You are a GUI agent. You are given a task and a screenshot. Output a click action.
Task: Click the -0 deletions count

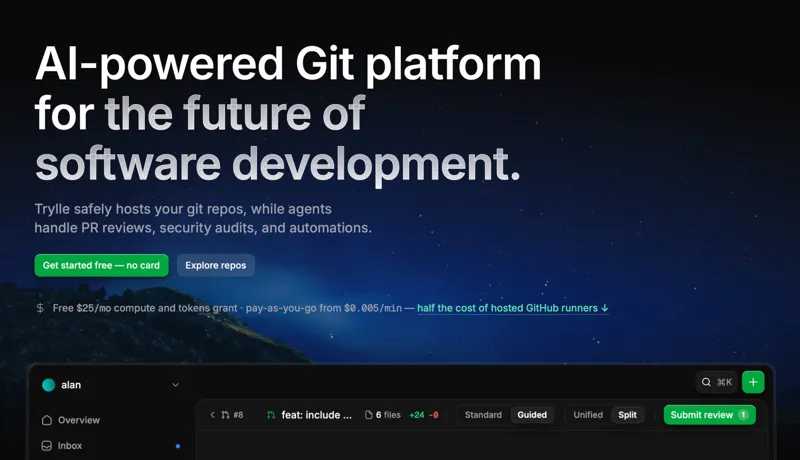coord(434,415)
